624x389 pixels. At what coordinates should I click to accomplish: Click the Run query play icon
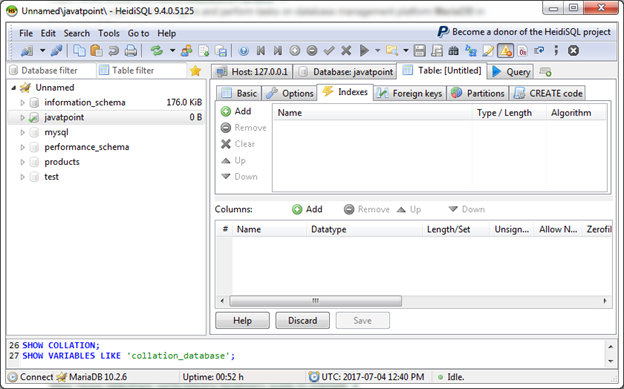pos(364,51)
